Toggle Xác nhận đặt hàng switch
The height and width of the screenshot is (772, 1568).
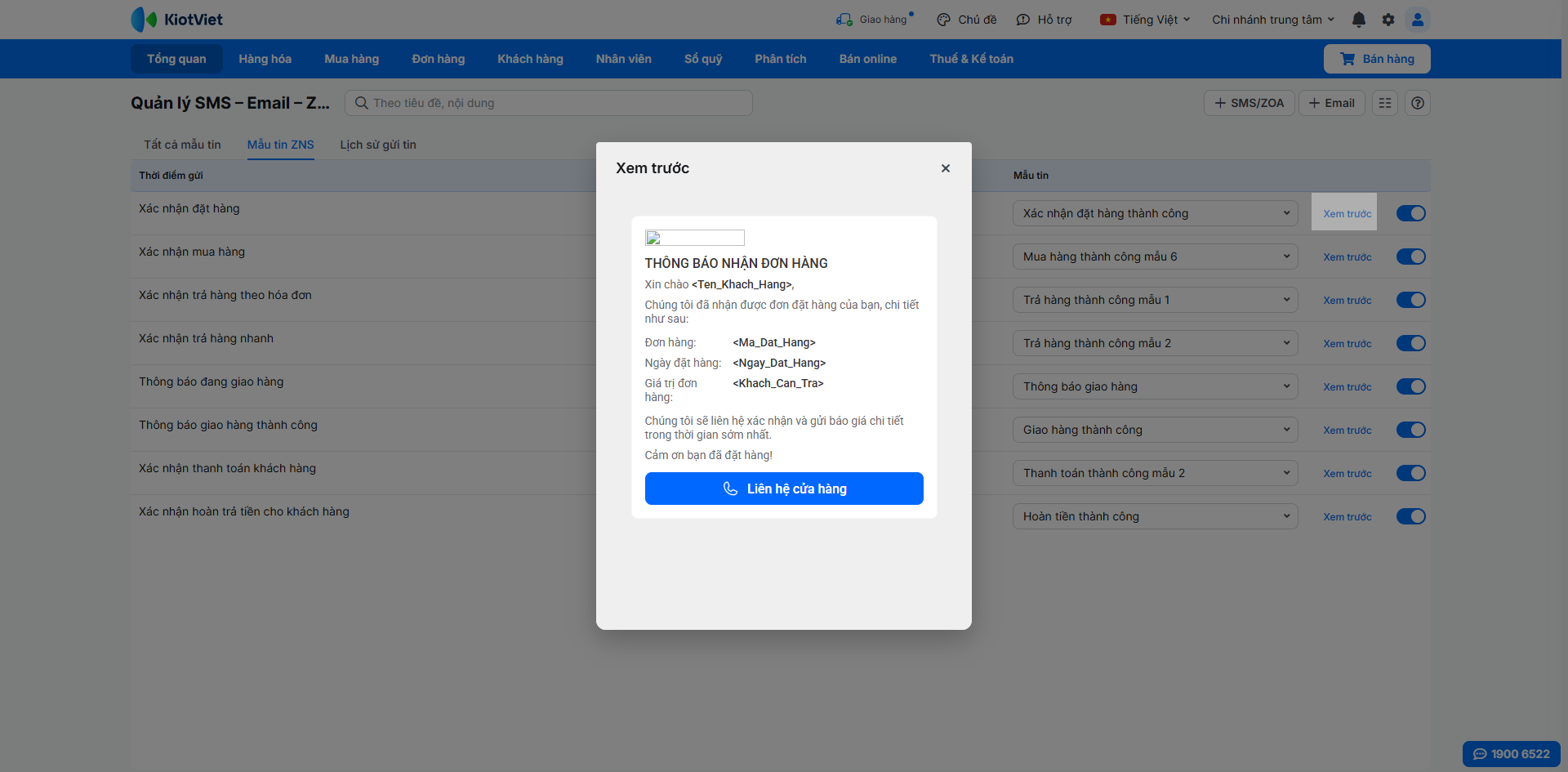pos(1411,213)
